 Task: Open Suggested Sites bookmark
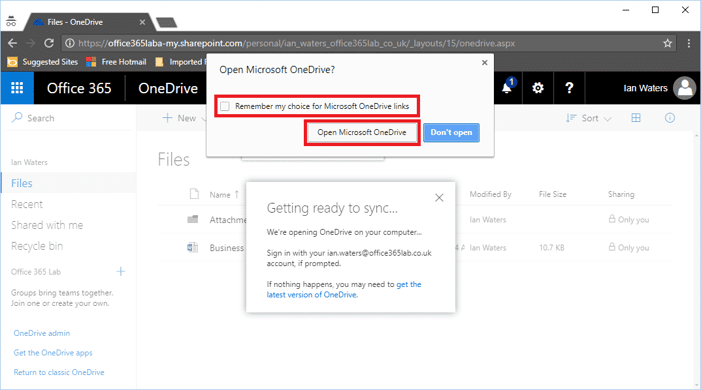[x=42, y=62]
